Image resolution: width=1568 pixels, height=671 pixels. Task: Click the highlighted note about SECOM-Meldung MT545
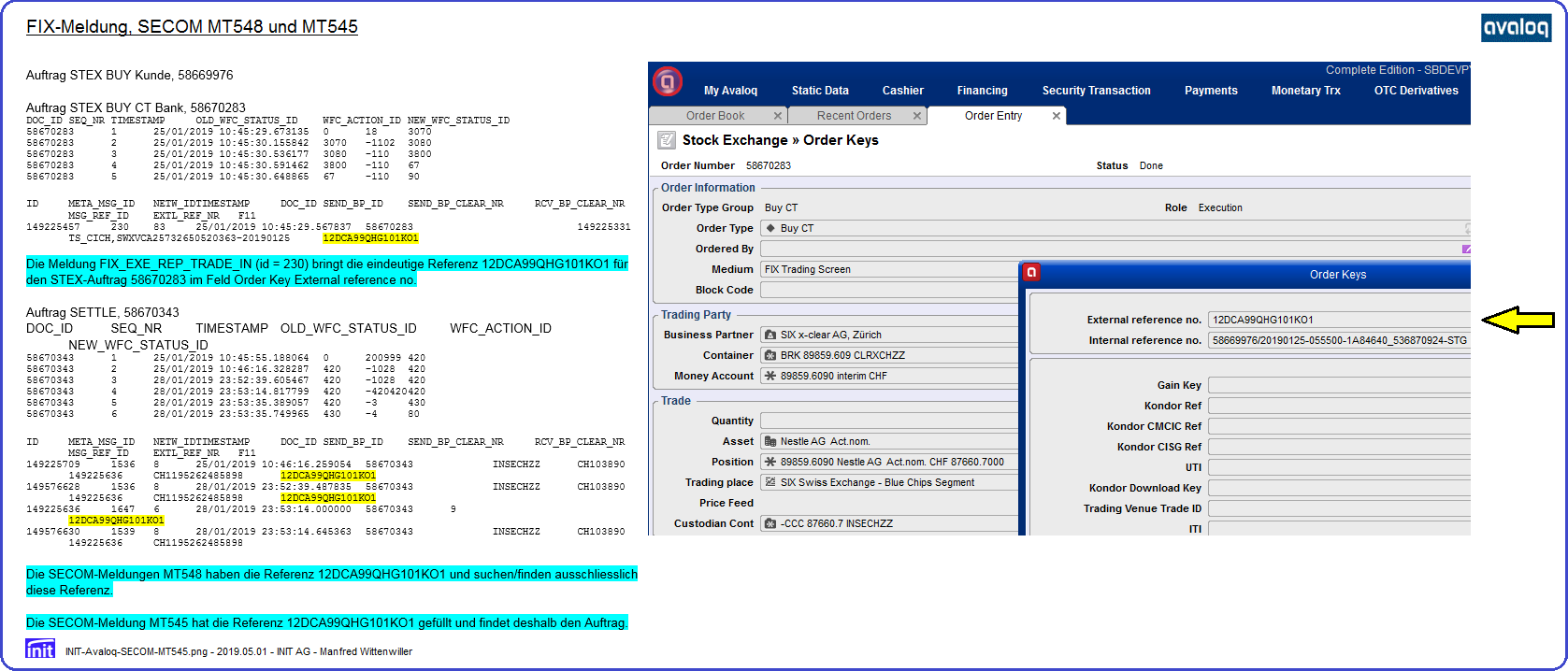tap(327, 622)
